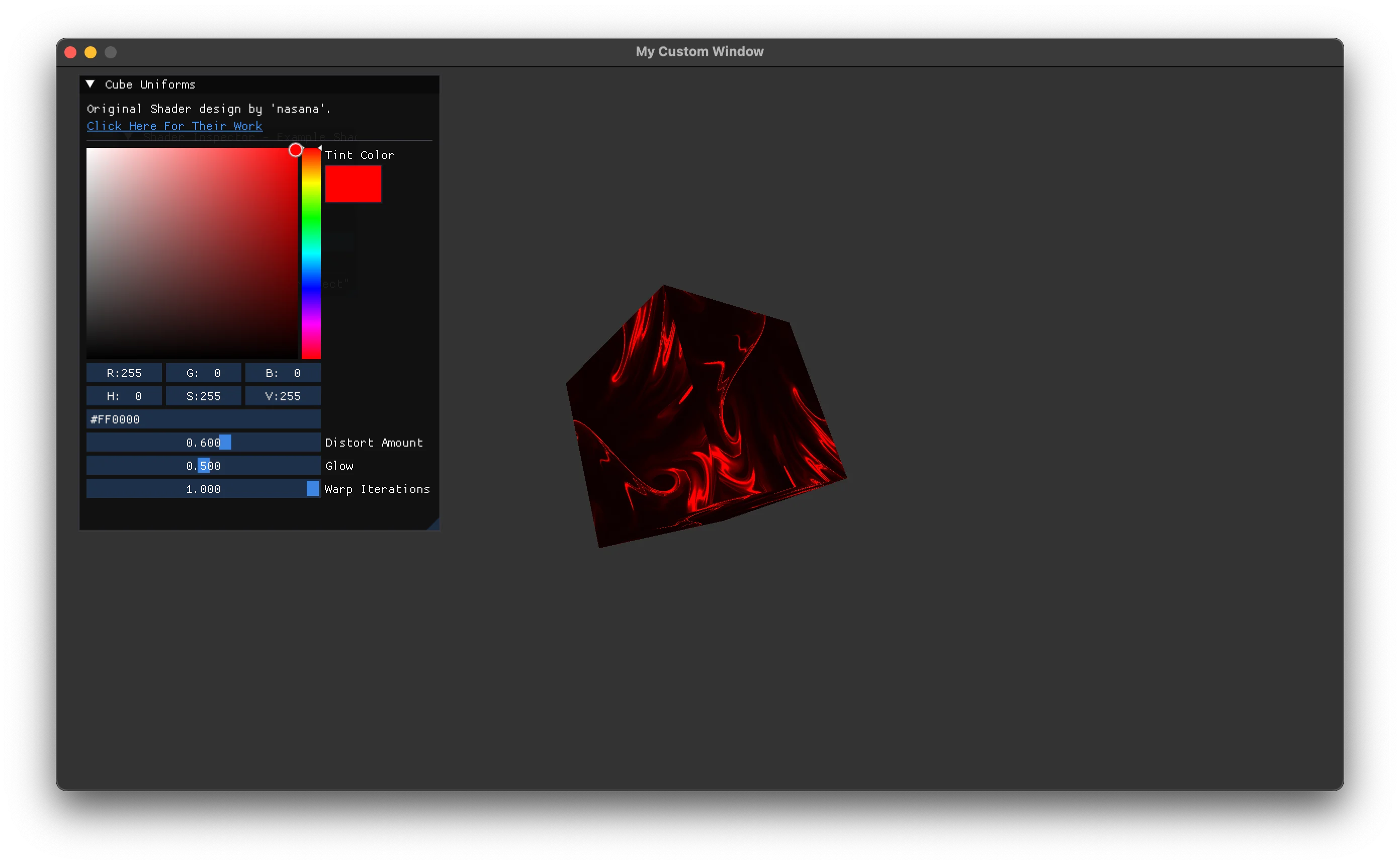Click the resize grip of Cube Uniforms panel
Image resolution: width=1400 pixels, height=865 pixels.
pos(433,524)
